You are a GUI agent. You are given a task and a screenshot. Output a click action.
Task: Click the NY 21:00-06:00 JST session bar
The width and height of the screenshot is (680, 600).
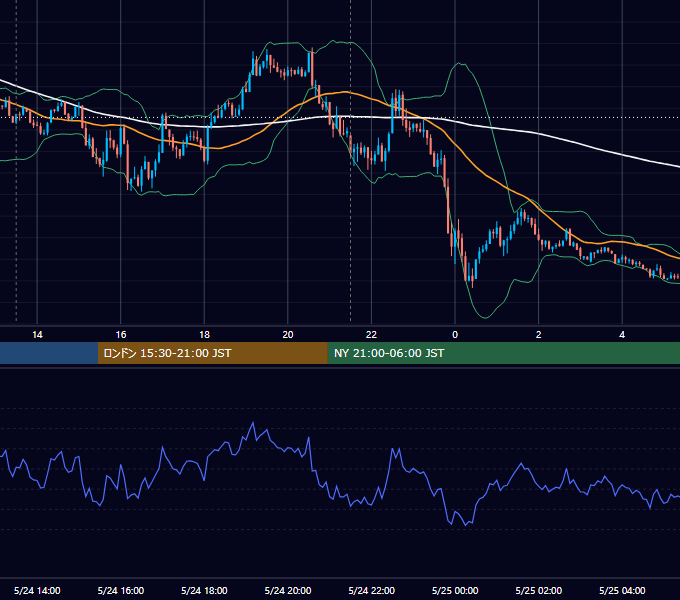(503, 353)
